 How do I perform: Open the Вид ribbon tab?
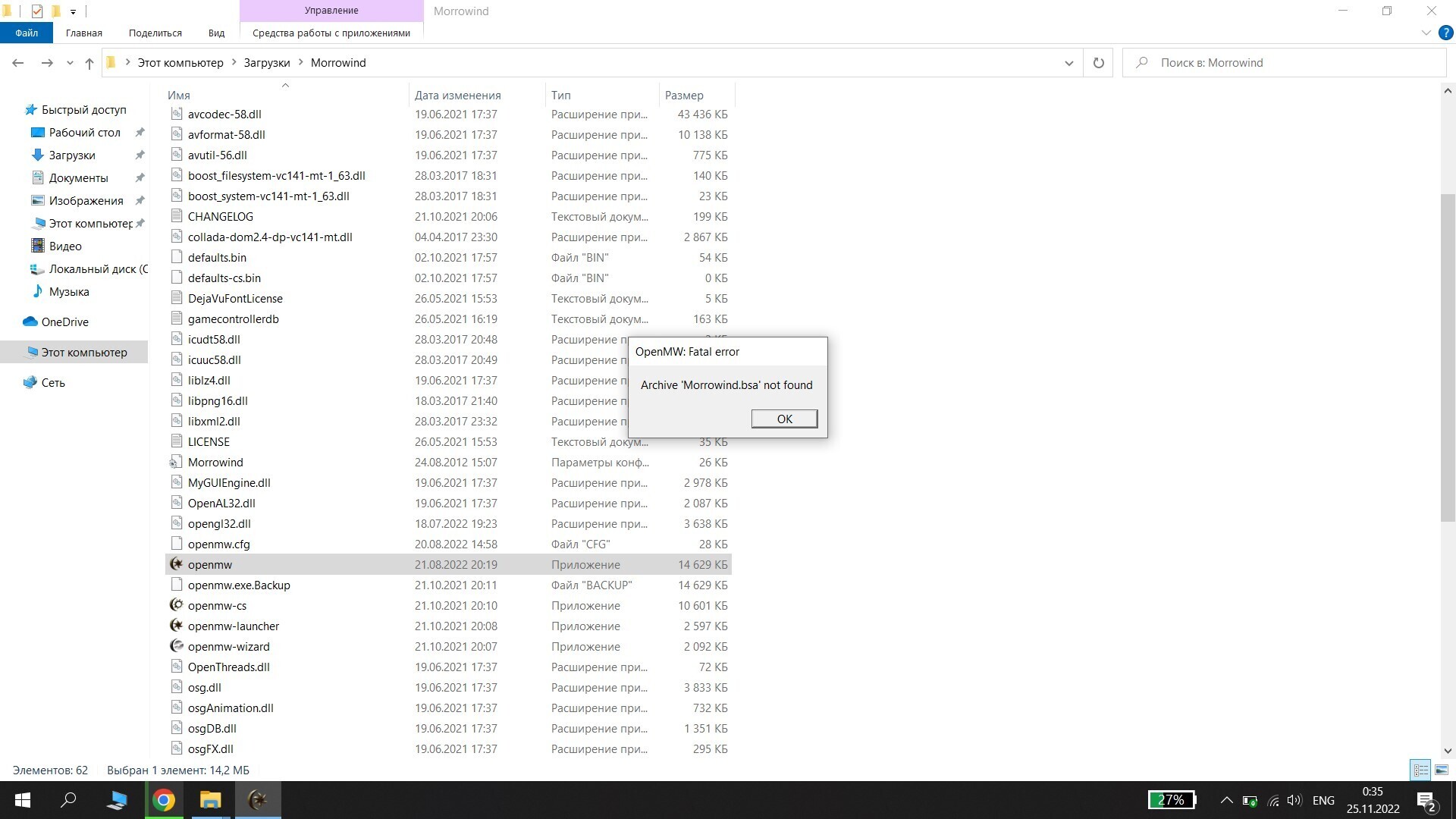(216, 33)
